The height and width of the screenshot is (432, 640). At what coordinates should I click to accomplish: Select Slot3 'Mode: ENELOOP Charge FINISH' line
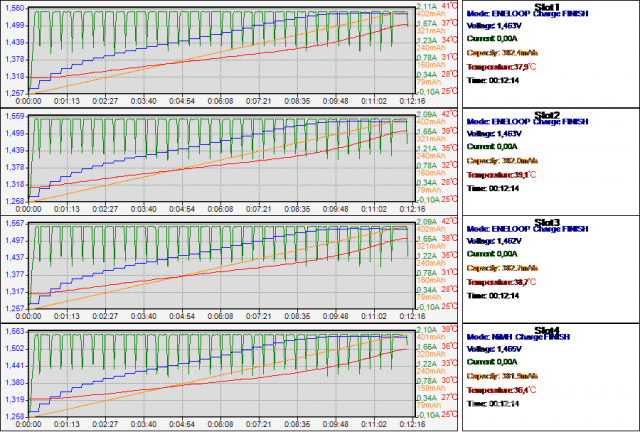click(x=527, y=229)
